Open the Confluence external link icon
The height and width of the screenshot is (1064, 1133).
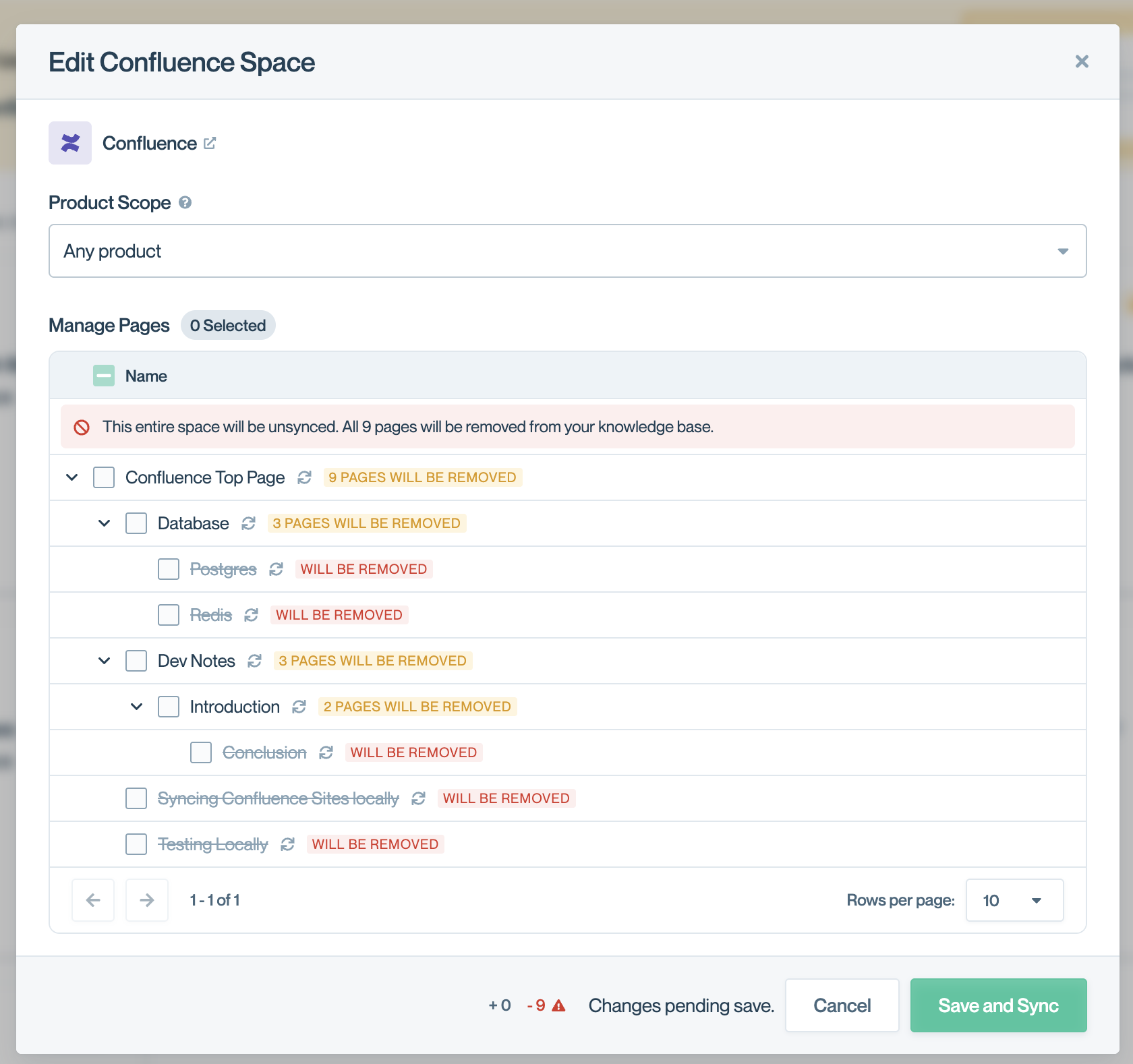tap(210, 143)
